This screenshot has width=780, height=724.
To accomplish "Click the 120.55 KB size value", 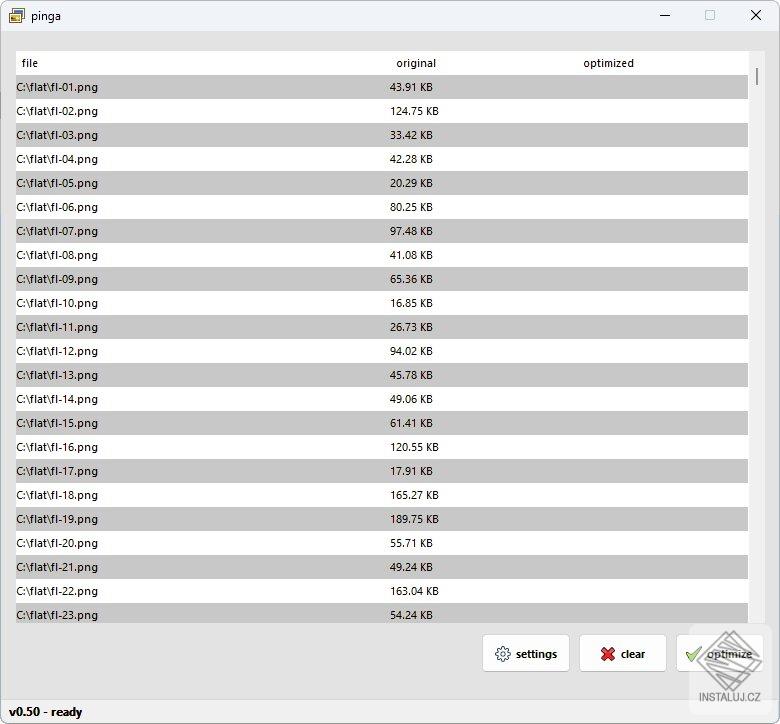I will (x=414, y=447).
